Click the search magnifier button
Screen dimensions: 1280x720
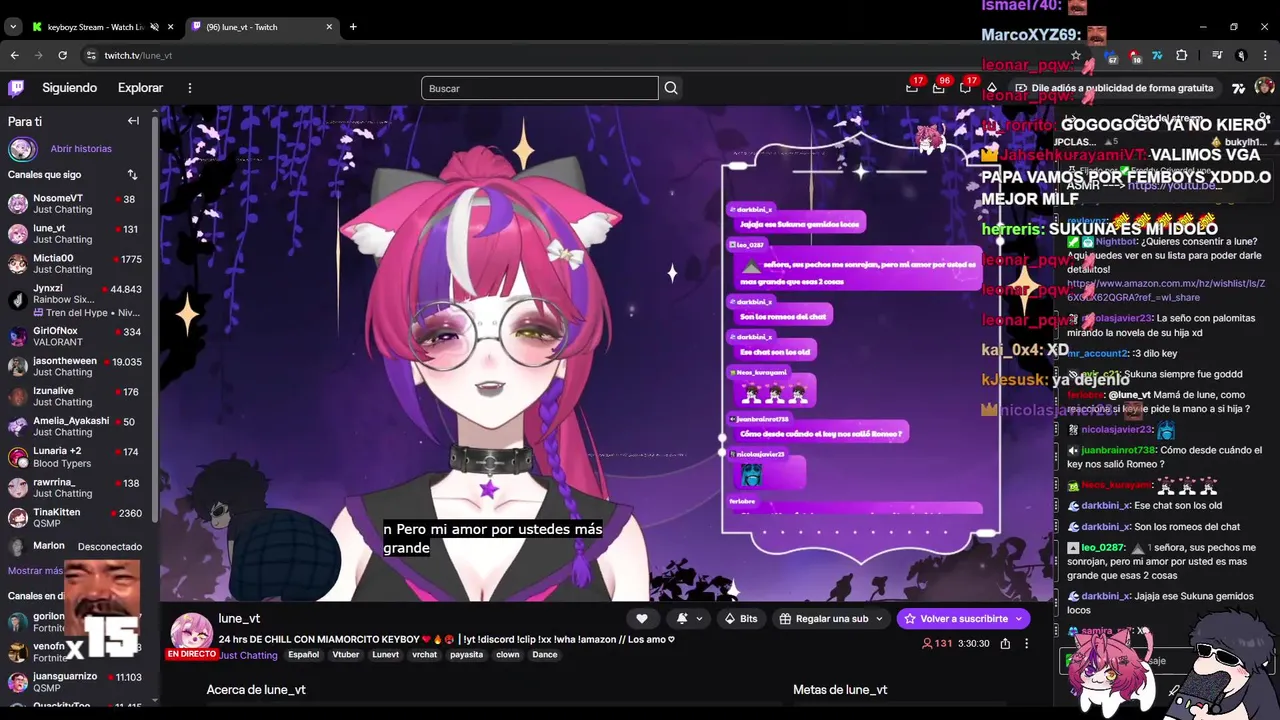pyautogui.click(x=671, y=88)
